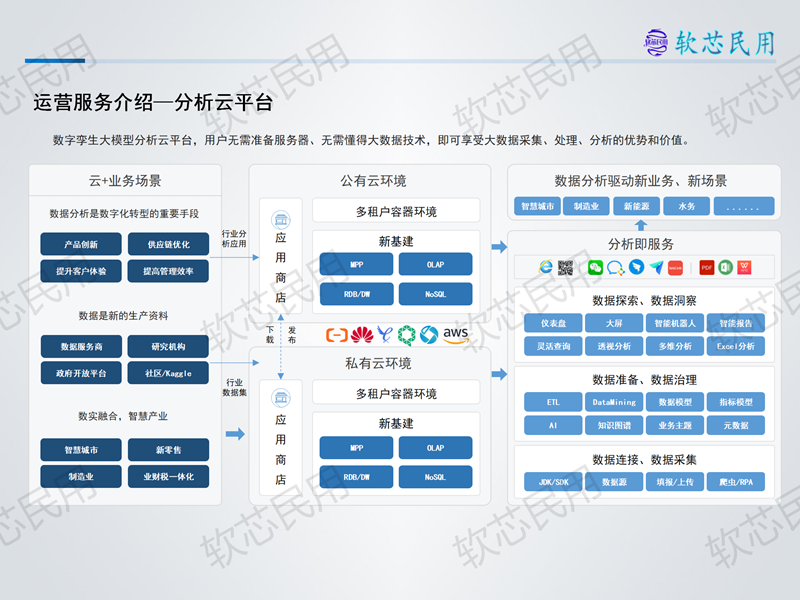Screen dimensions: 800x600
Task: Click the Feishu paper plane icon
Action: tap(656, 267)
